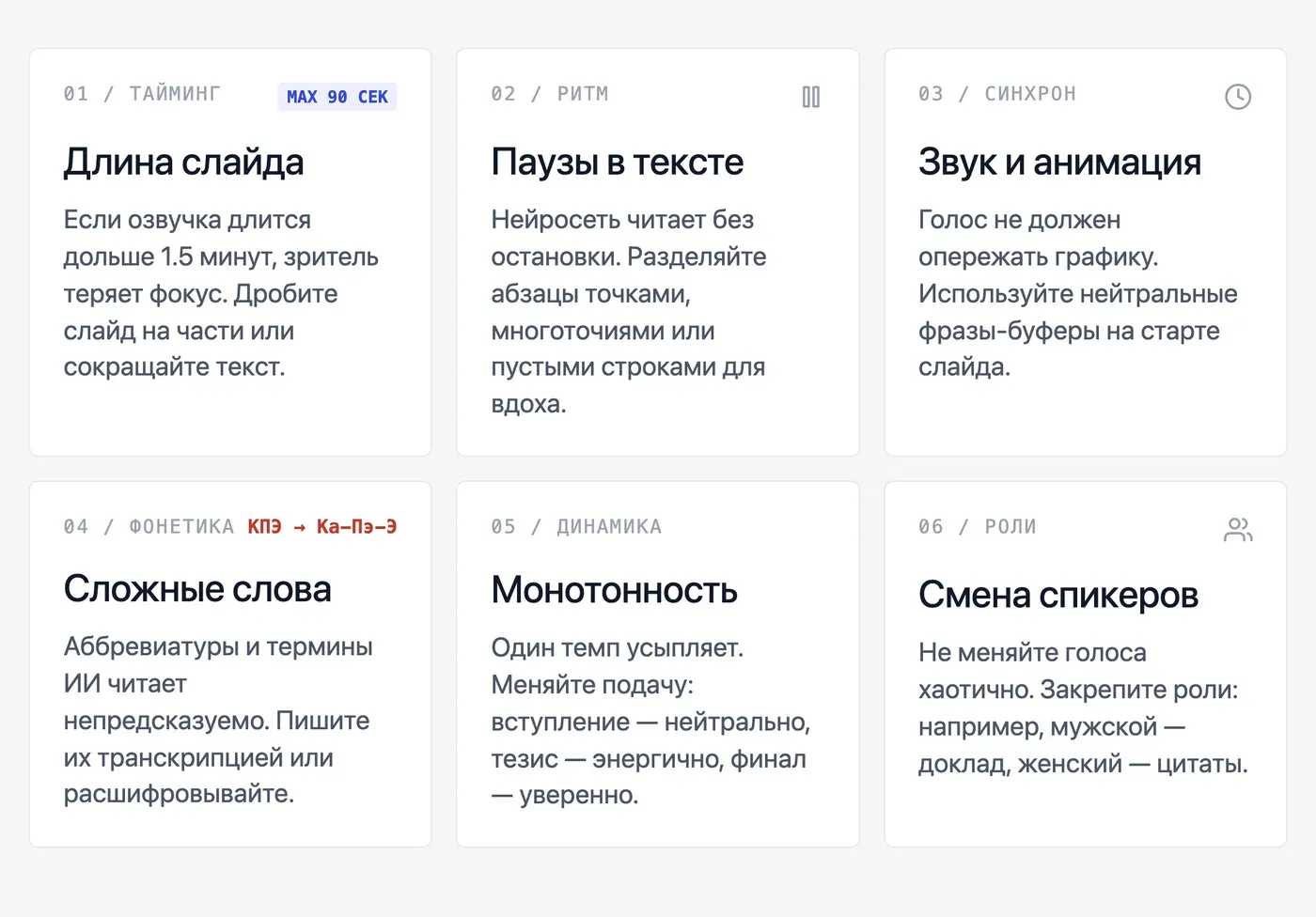Click the paragraph starting Голос не должен
Screen dimensions: 1316x917
[1078, 293]
